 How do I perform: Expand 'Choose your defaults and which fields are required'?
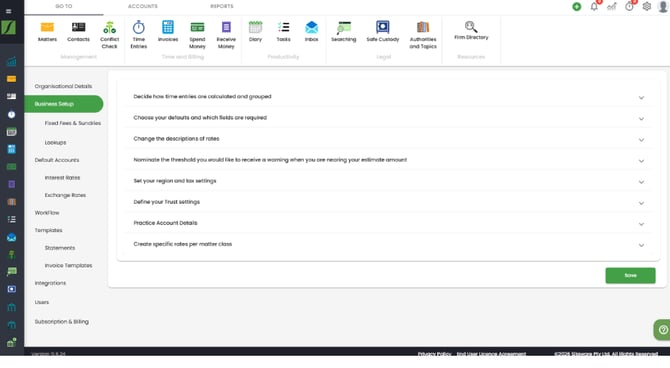(x=388, y=118)
